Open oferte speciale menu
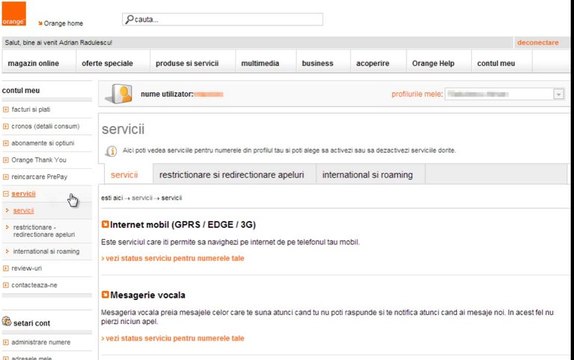Image resolution: width=574 pixels, height=360 pixels. pos(107,63)
